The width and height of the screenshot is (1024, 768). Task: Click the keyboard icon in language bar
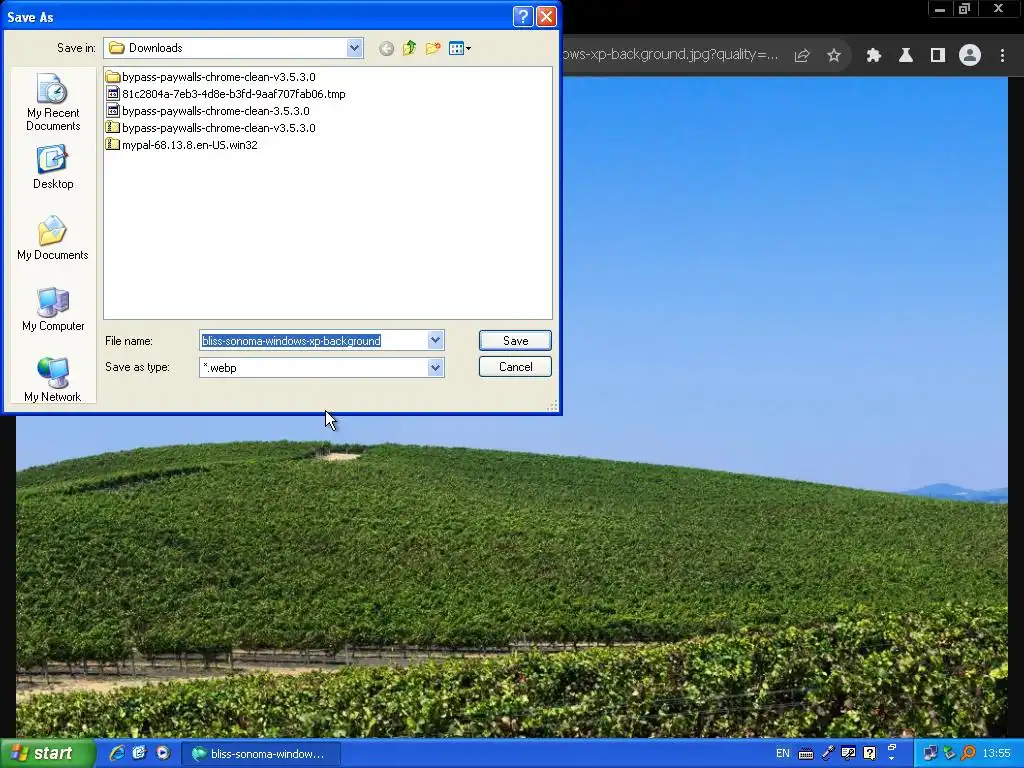point(806,754)
